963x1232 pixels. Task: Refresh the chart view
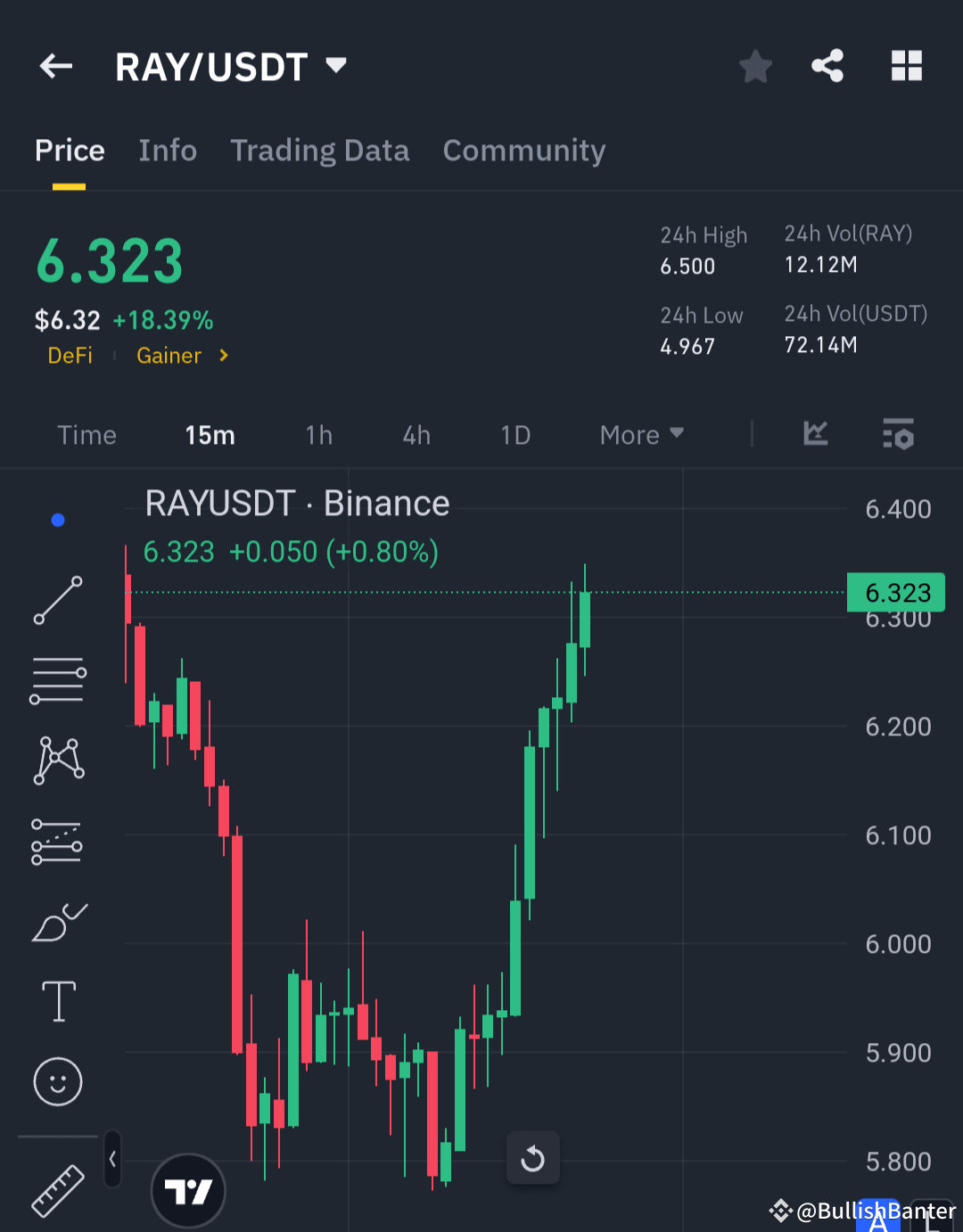pyautogui.click(x=532, y=1157)
